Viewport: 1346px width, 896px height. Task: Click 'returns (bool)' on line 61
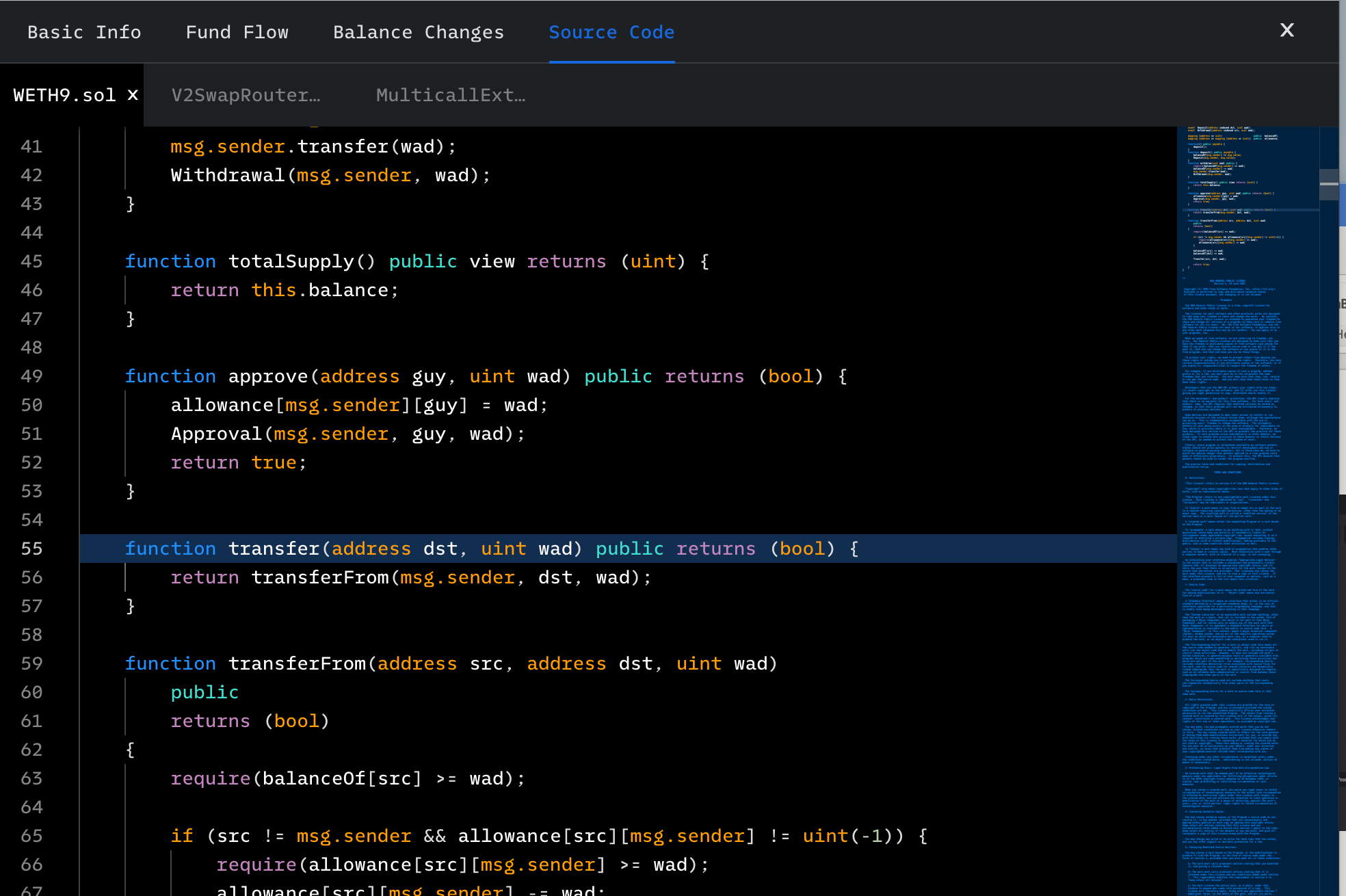tap(250, 722)
